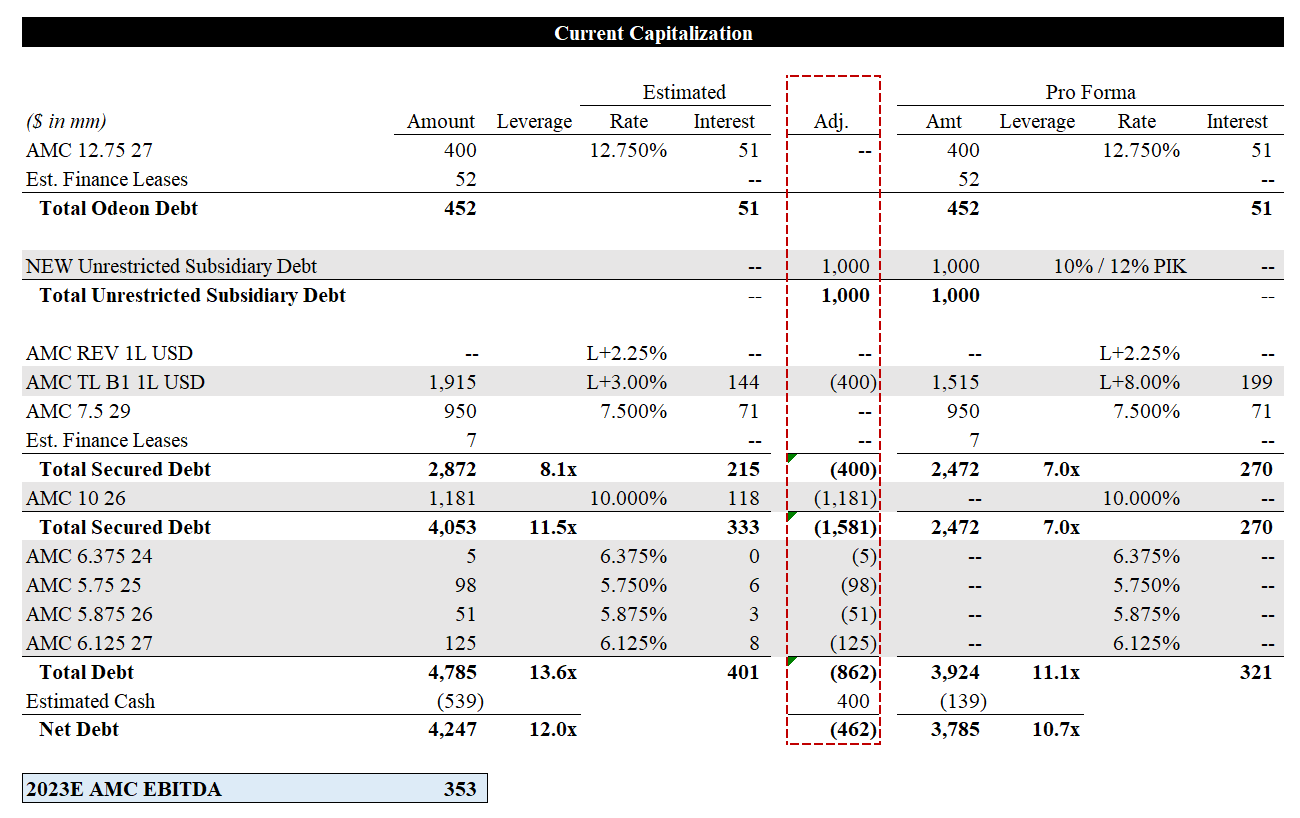
Task: Select the Current Capitalization title bar
Action: [x=650, y=33]
